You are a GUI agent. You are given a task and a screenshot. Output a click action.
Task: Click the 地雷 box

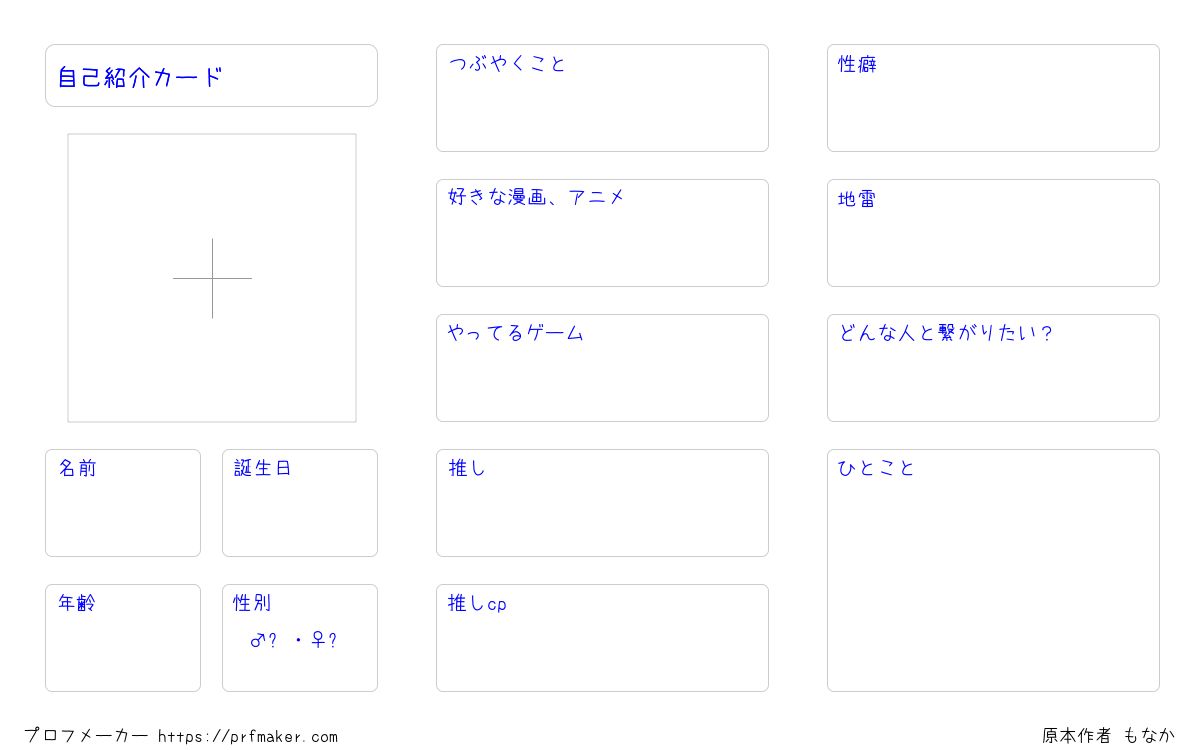[x=993, y=233]
